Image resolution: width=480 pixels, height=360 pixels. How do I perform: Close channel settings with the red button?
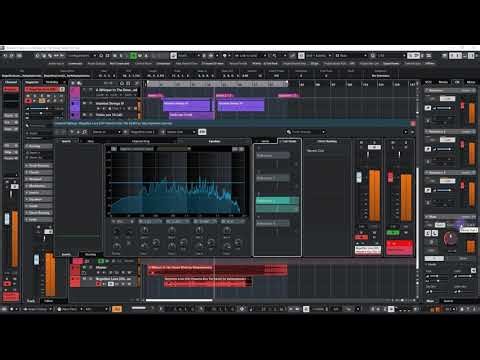[x=413, y=124]
